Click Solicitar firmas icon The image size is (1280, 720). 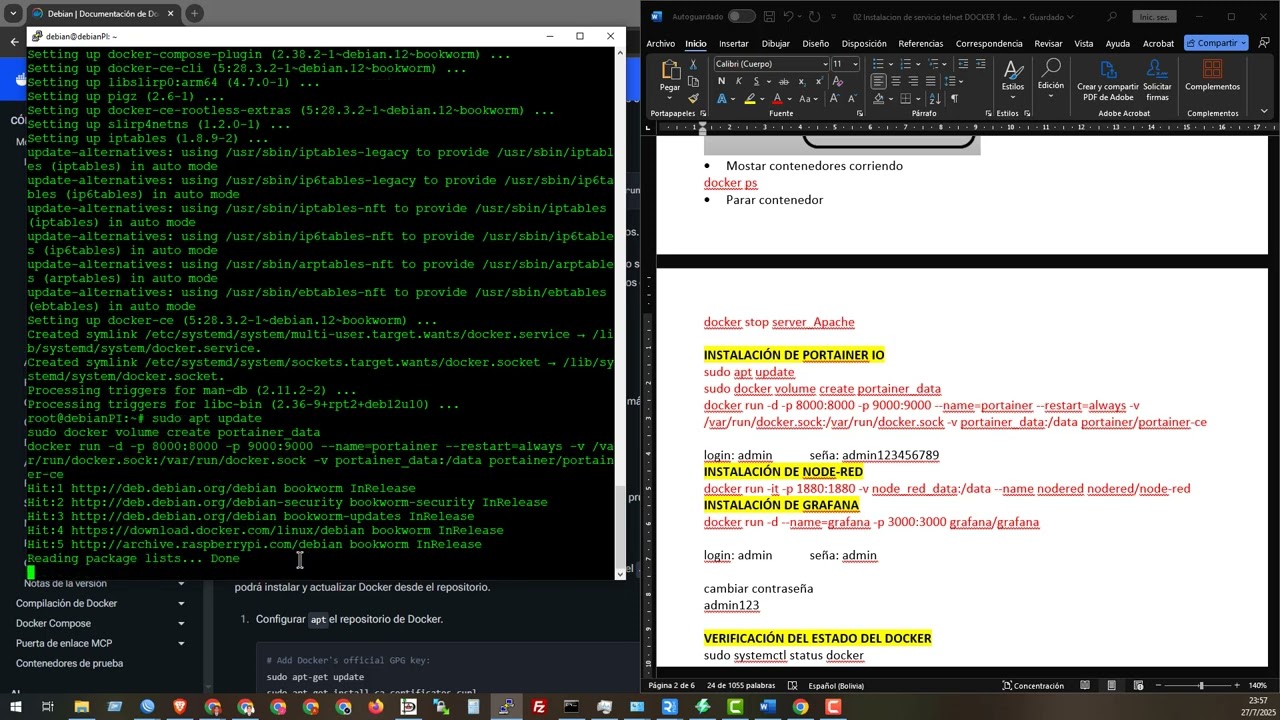point(1157,79)
